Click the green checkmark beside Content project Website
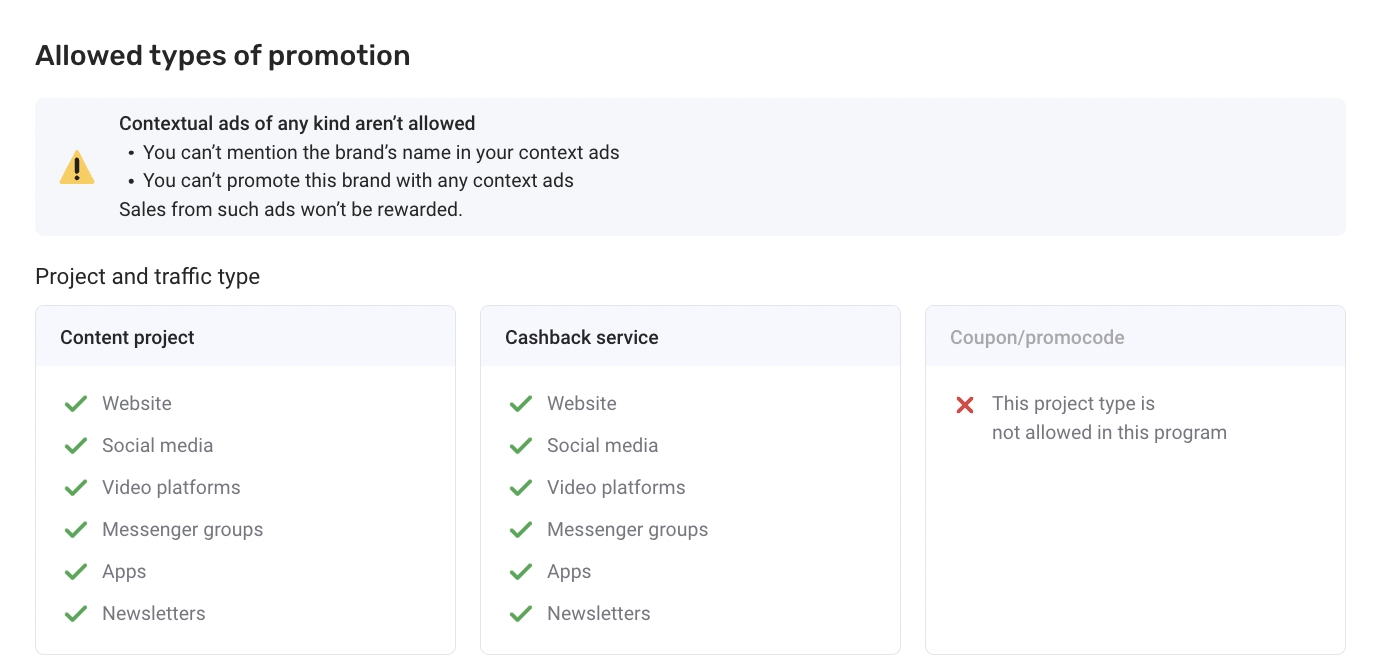 76,404
